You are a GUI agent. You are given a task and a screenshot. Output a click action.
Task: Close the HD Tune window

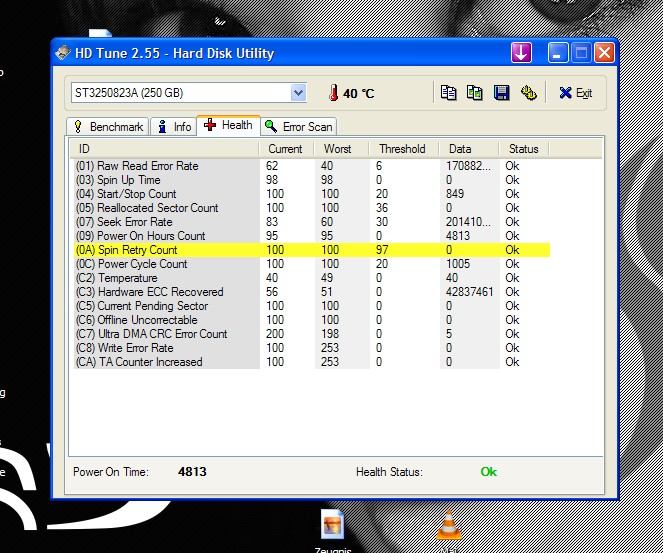604,53
